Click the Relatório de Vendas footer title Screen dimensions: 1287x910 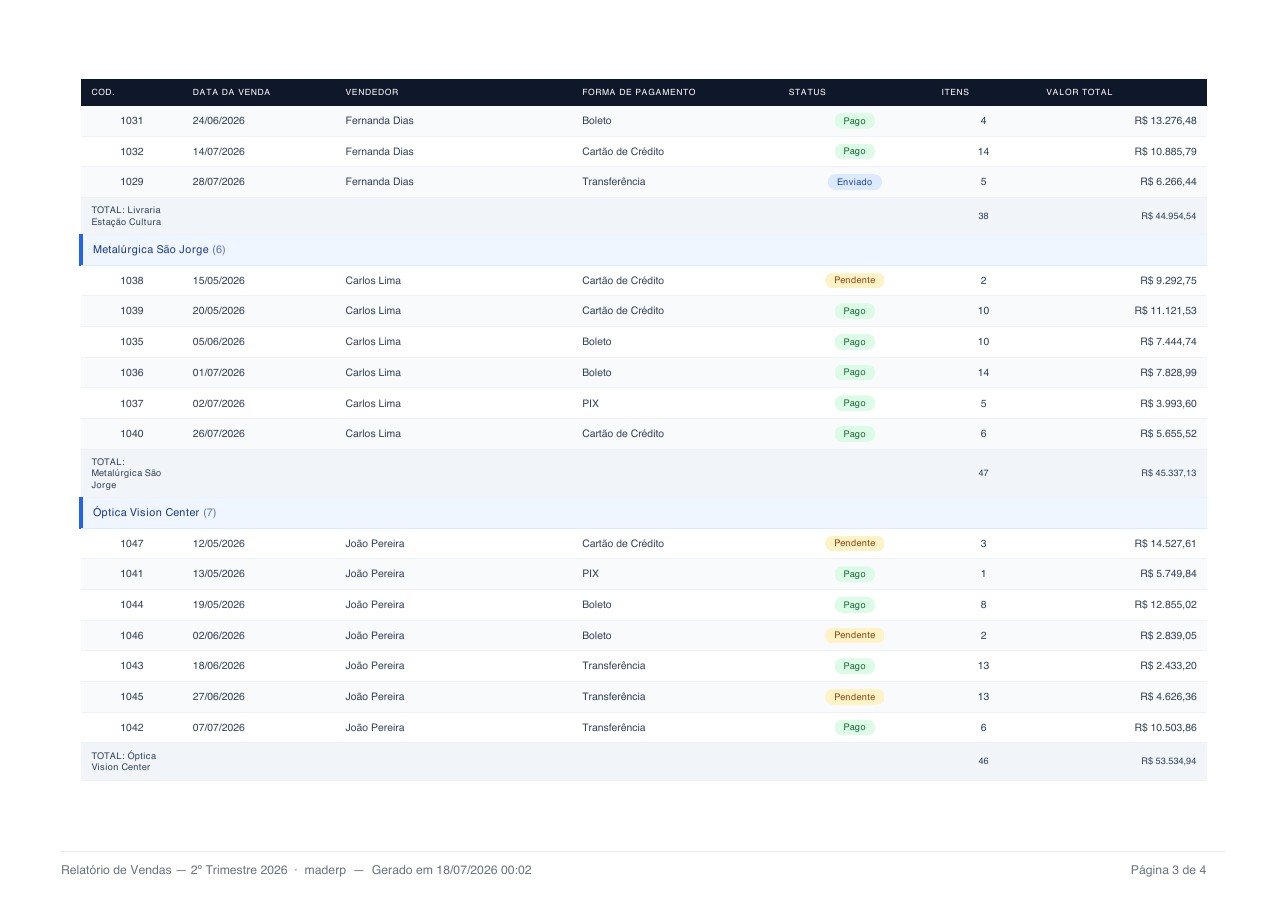pyautogui.click(x=116, y=870)
